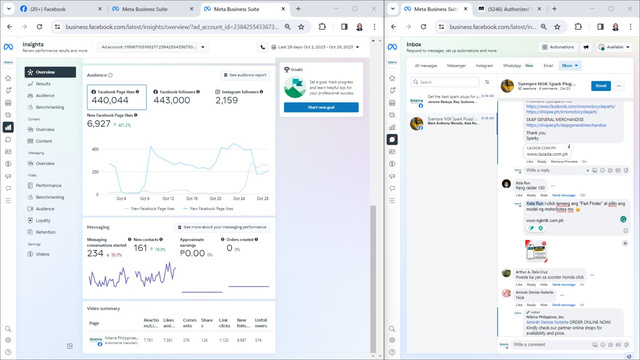640x360 pixels.
Task: Click conversation Search input in Inbox
Action: (445, 82)
